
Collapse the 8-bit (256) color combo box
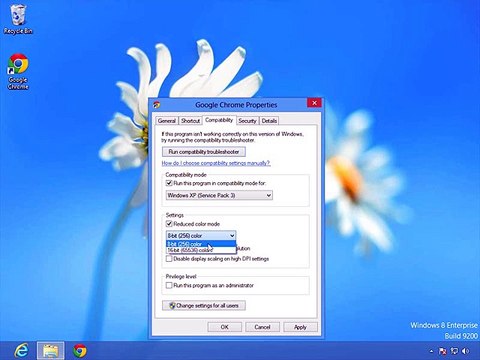[x=201, y=235]
